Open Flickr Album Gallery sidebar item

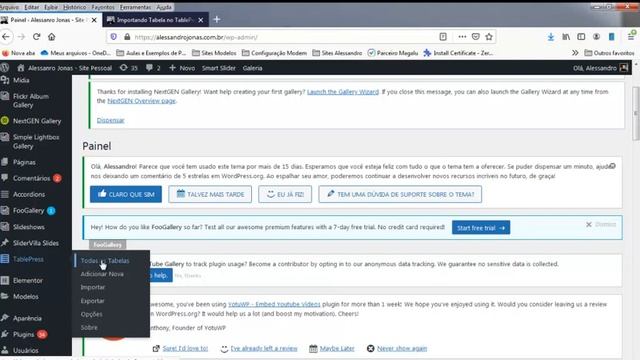[31, 101]
